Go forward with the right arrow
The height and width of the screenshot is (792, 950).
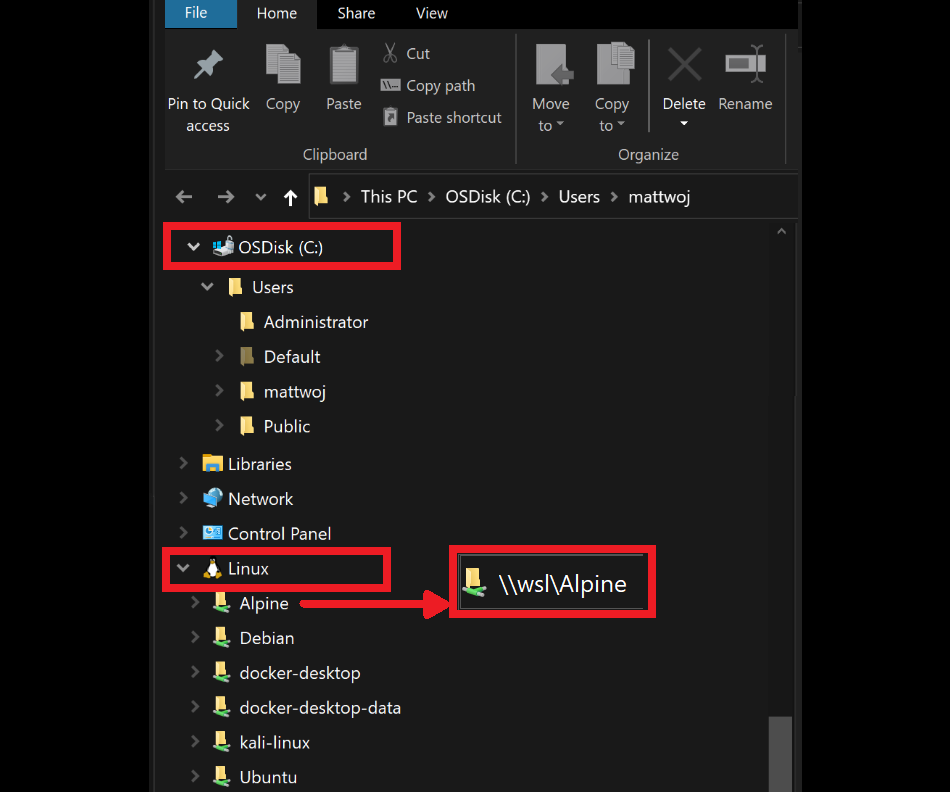tap(225, 197)
